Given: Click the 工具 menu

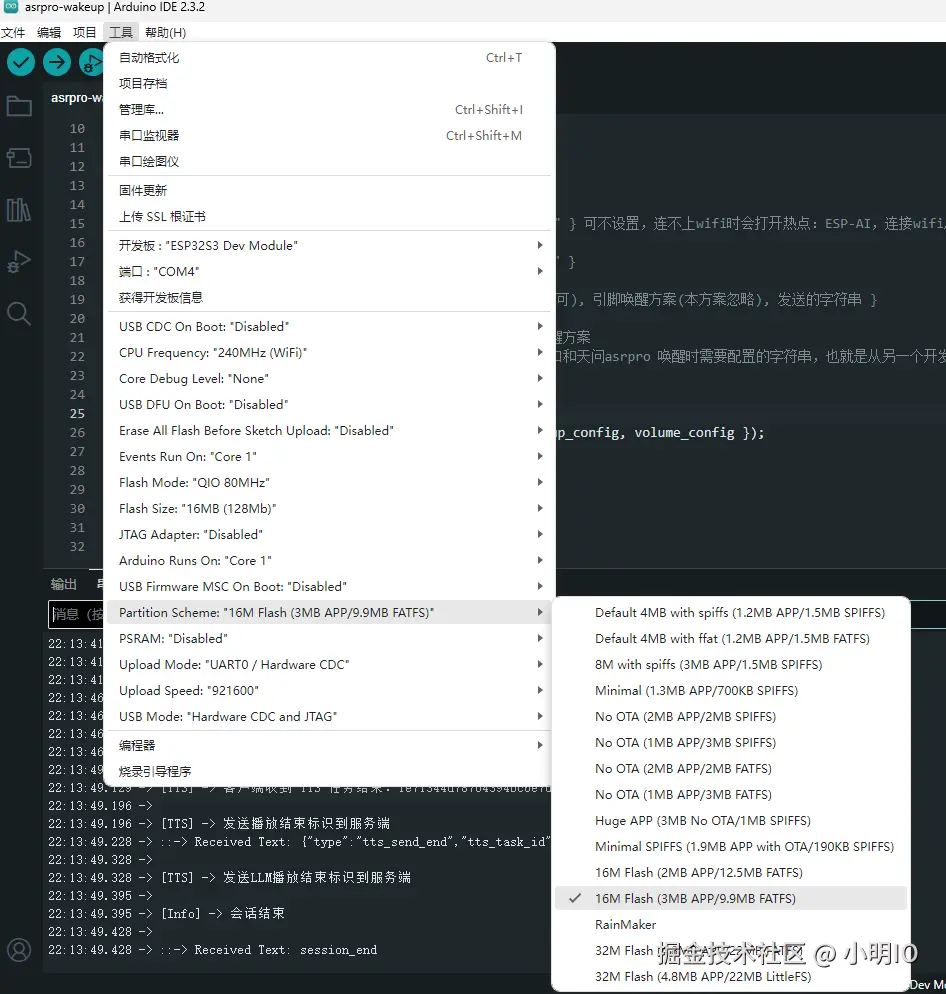Looking at the screenshot, I should coord(120,32).
